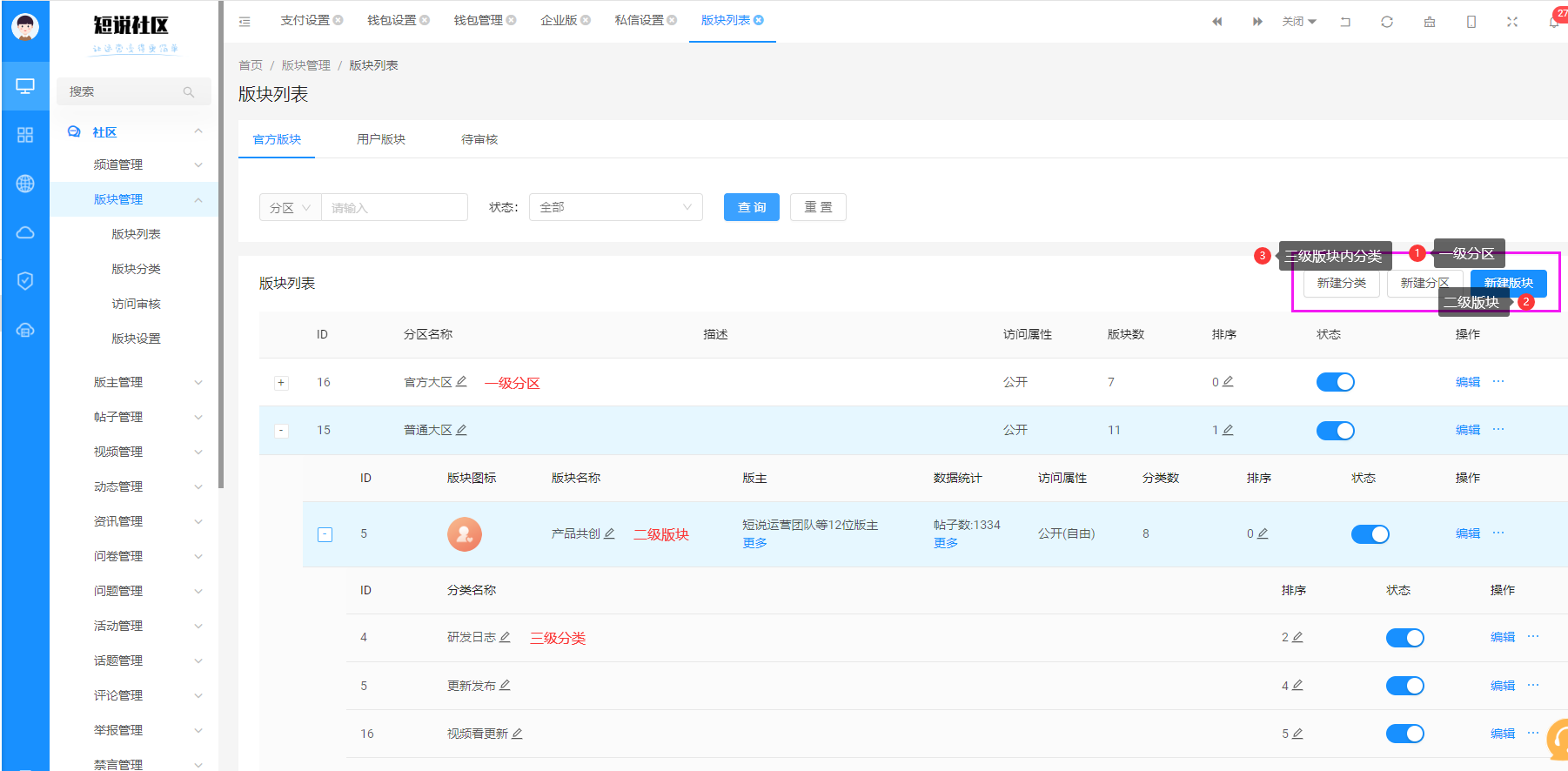Collapse the 社区 menu group
This screenshot has width=1568, height=771.
tap(136, 131)
